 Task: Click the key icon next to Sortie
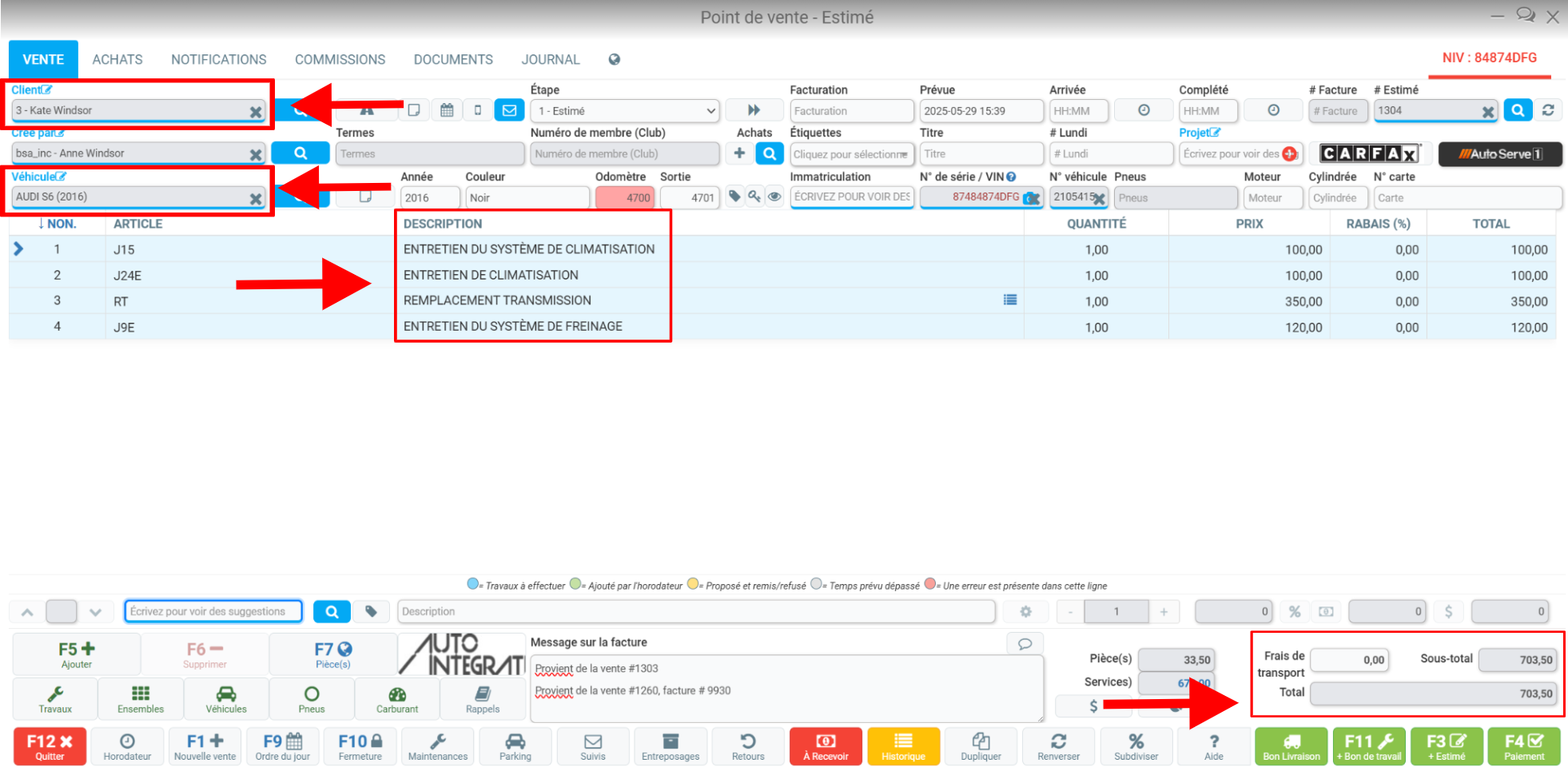pyautogui.click(x=754, y=197)
